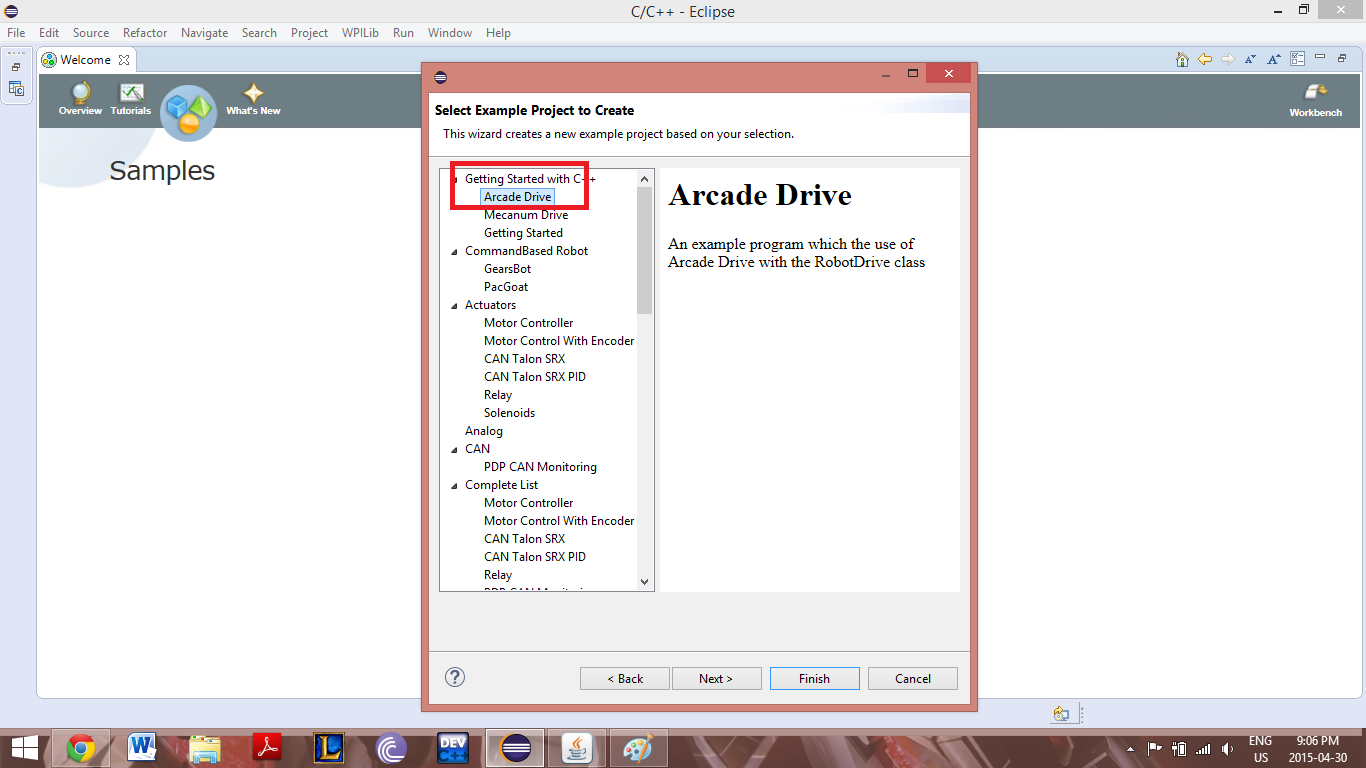Select the GearsBot example
This screenshot has width=1366, height=768.
(x=507, y=269)
